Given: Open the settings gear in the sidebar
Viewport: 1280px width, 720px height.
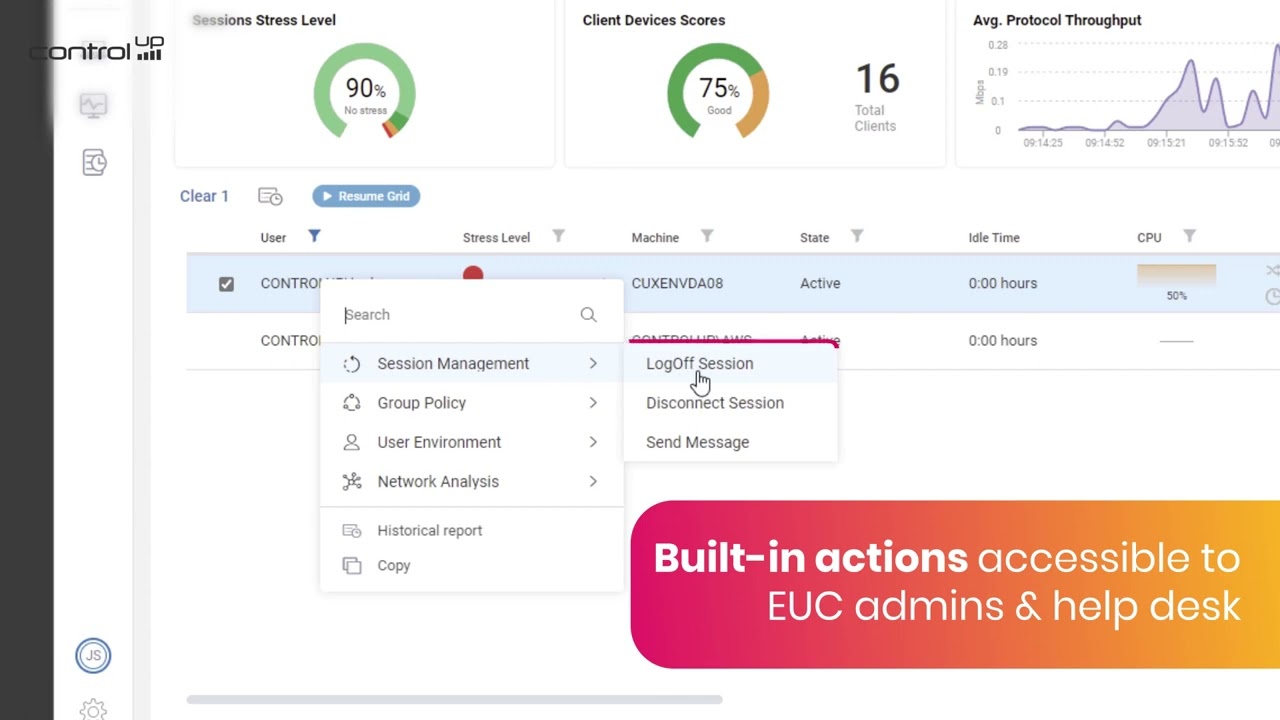Looking at the screenshot, I should point(93,709).
